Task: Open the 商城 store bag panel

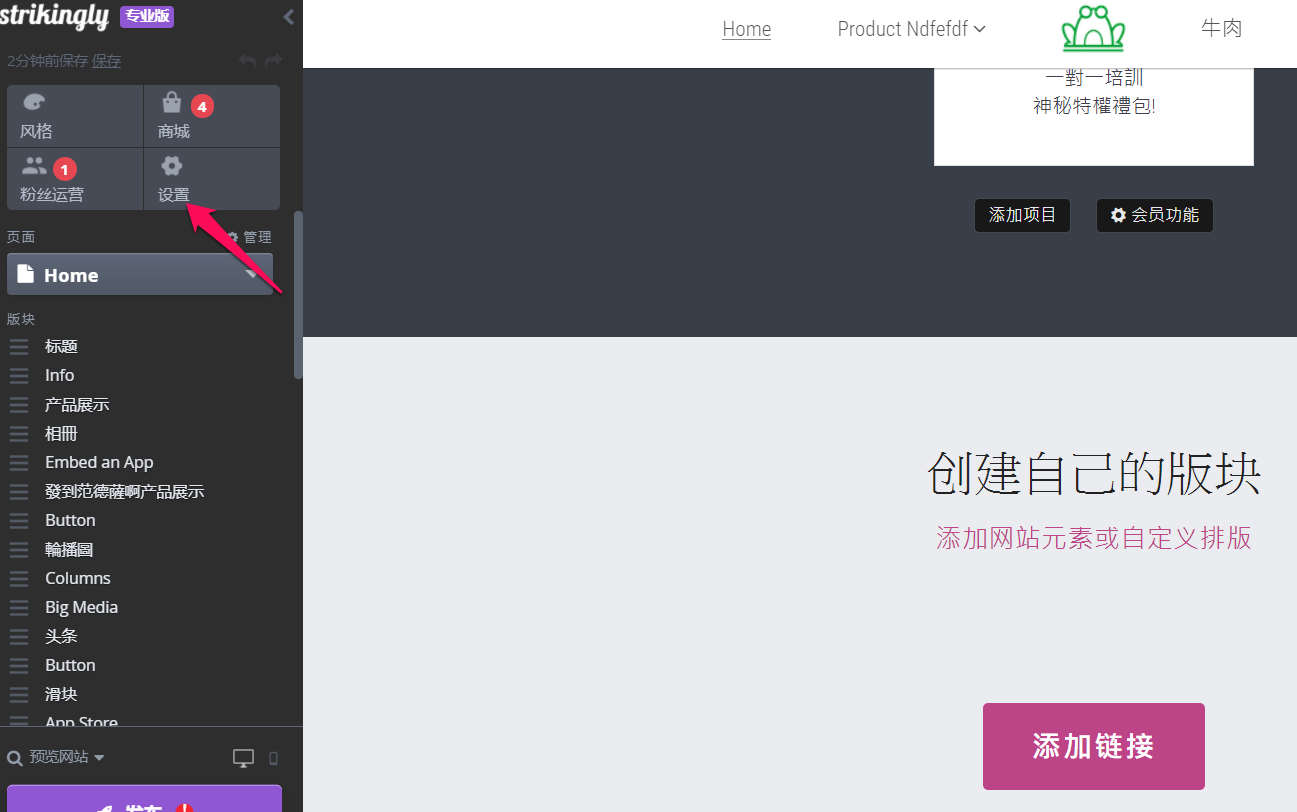Action: 212,116
